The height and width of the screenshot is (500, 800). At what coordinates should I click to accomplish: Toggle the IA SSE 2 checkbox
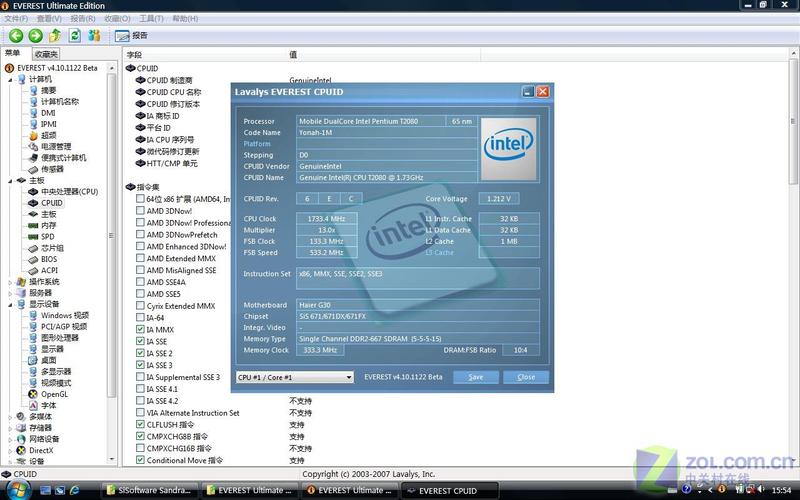pyautogui.click(x=140, y=353)
